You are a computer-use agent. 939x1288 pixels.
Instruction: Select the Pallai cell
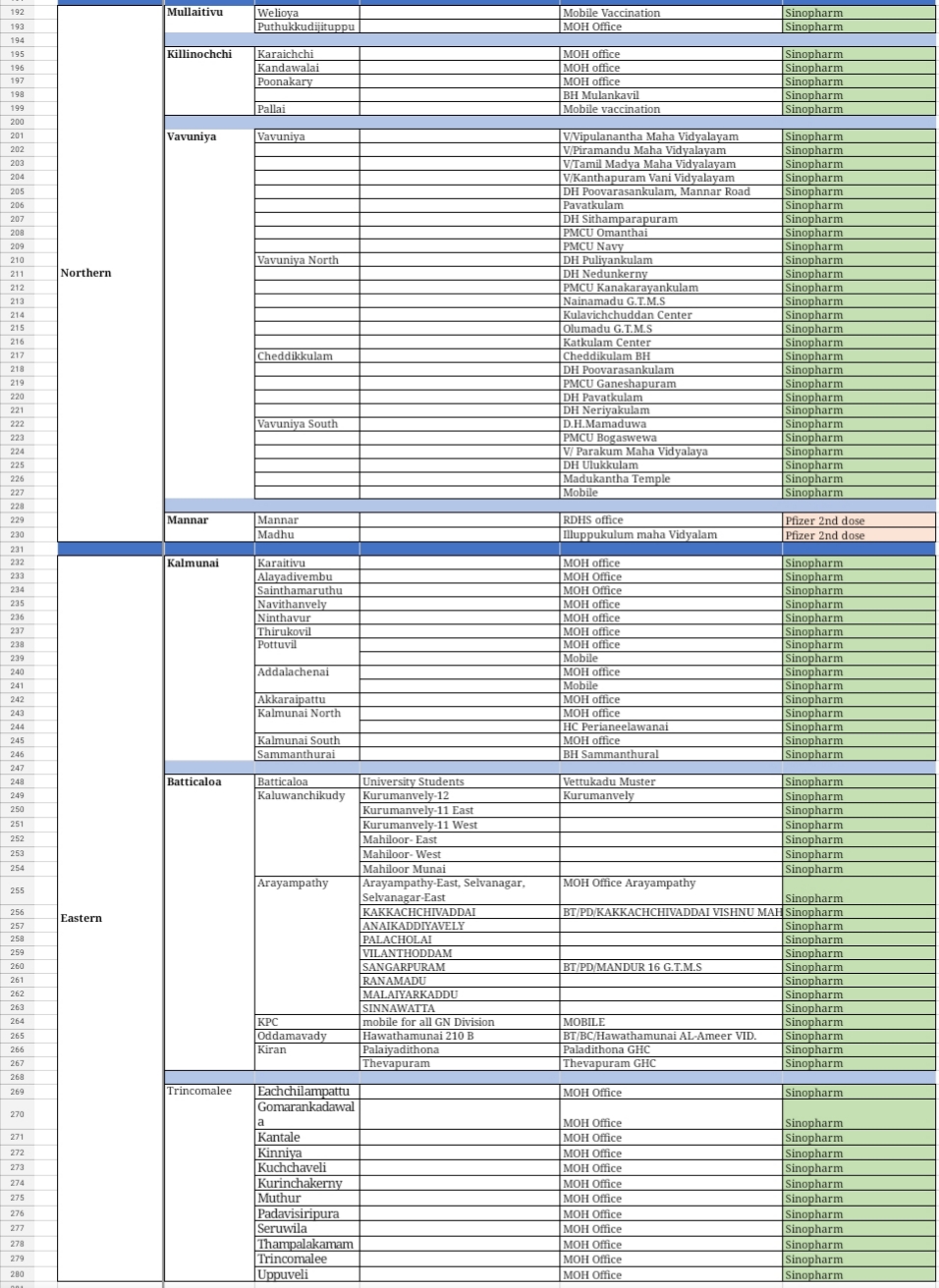(307, 109)
